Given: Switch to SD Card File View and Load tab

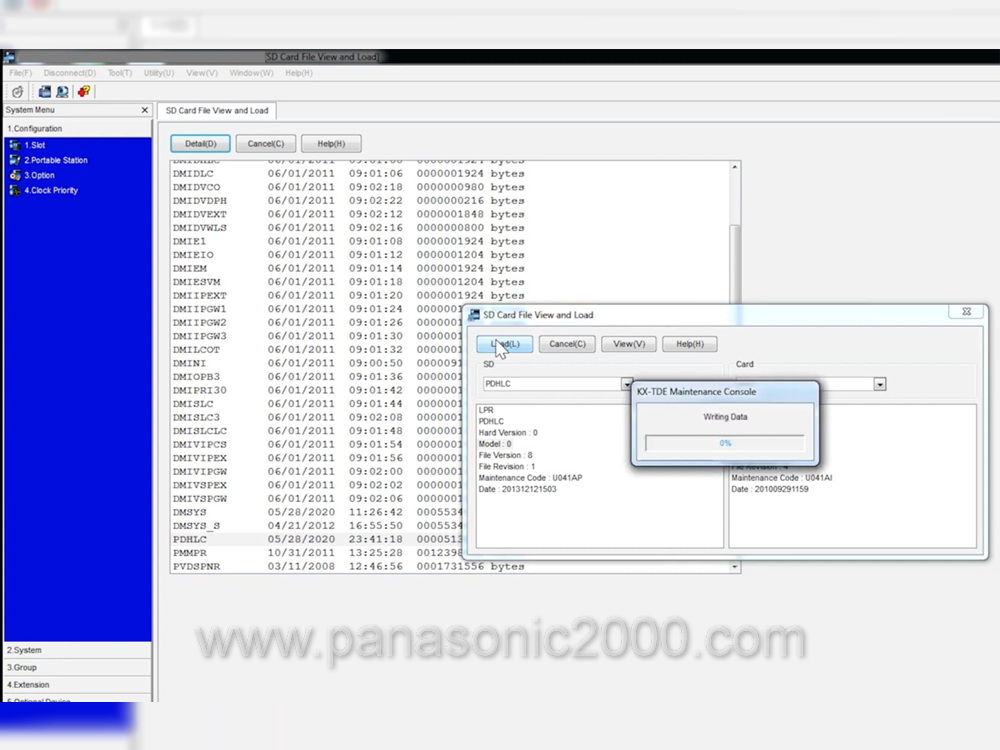Looking at the screenshot, I should tap(216, 111).
